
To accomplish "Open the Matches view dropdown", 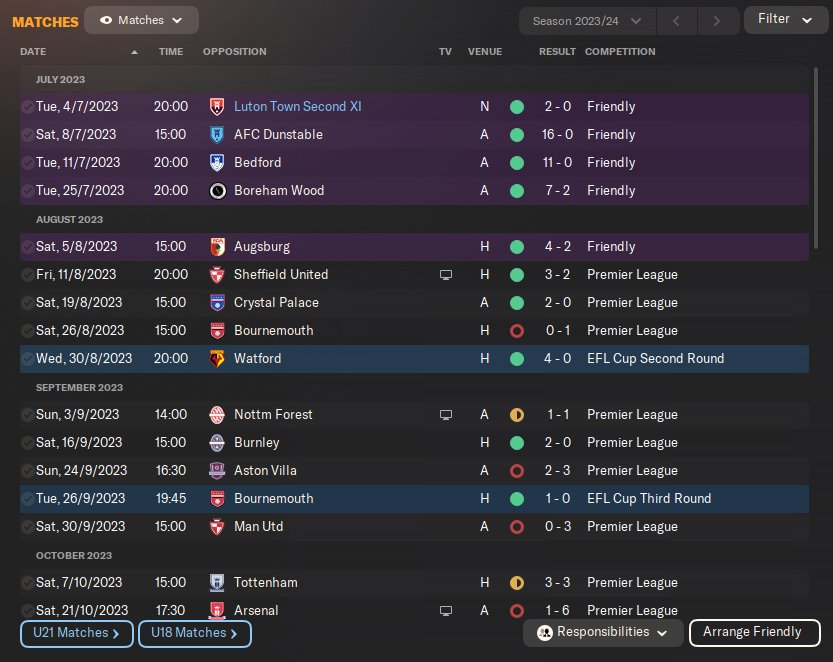I will (141, 20).
